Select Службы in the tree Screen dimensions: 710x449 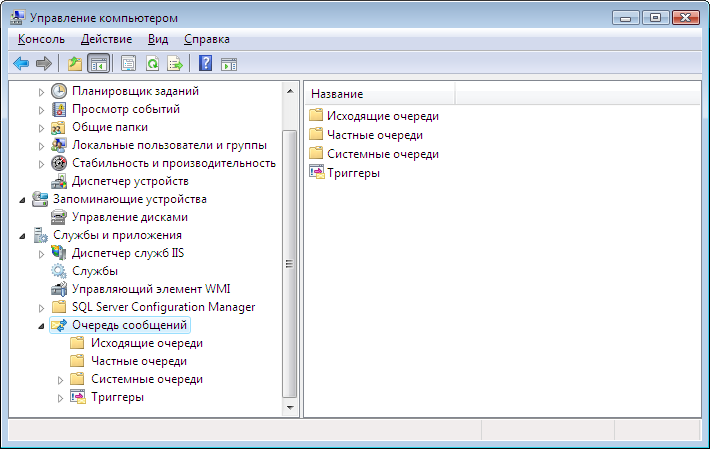tap(95, 271)
